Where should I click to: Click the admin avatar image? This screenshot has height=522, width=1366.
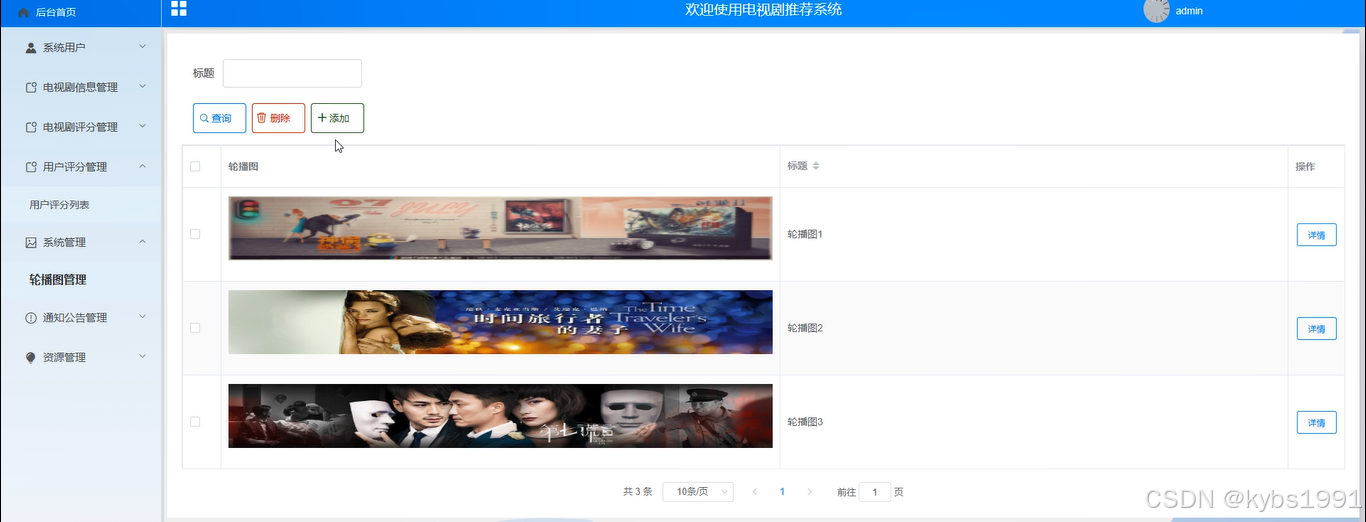click(x=1156, y=11)
